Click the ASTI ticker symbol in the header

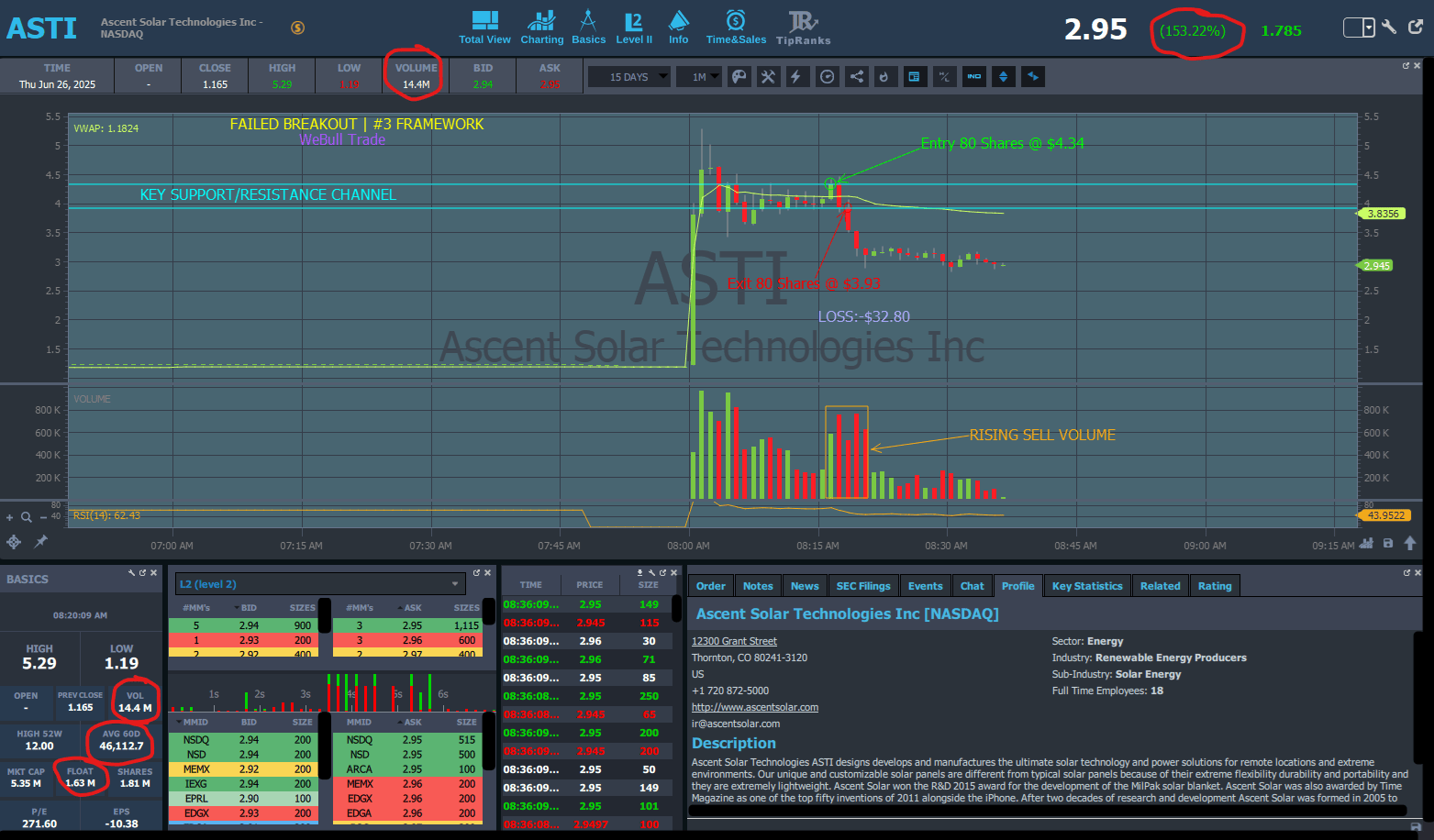pos(42,28)
